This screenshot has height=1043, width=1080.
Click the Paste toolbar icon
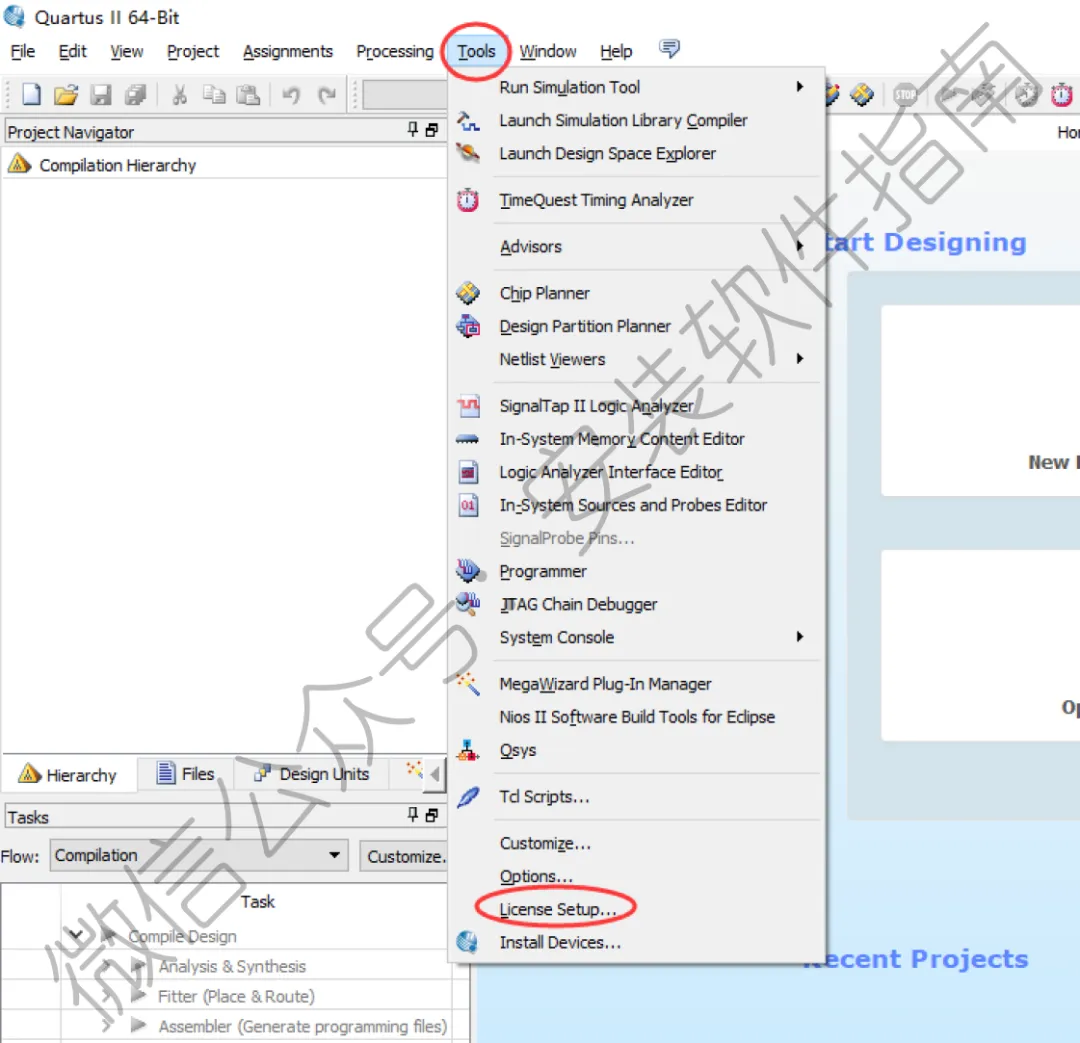click(x=248, y=94)
